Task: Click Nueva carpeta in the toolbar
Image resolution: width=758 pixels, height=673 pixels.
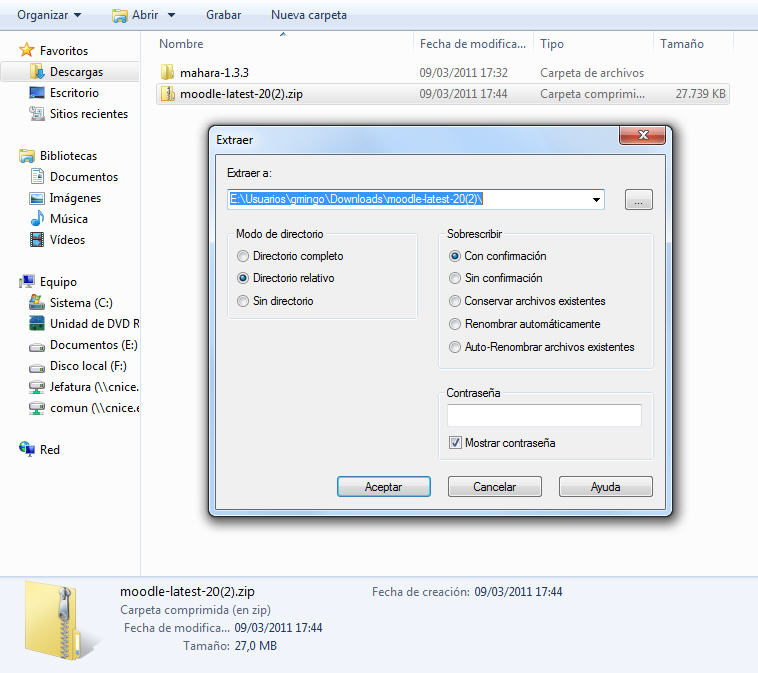Action: tap(309, 15)
